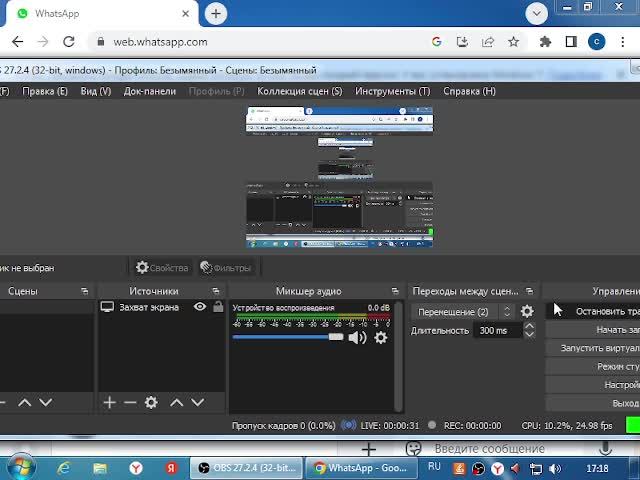Click the Режим студии button

pos(593,367)
